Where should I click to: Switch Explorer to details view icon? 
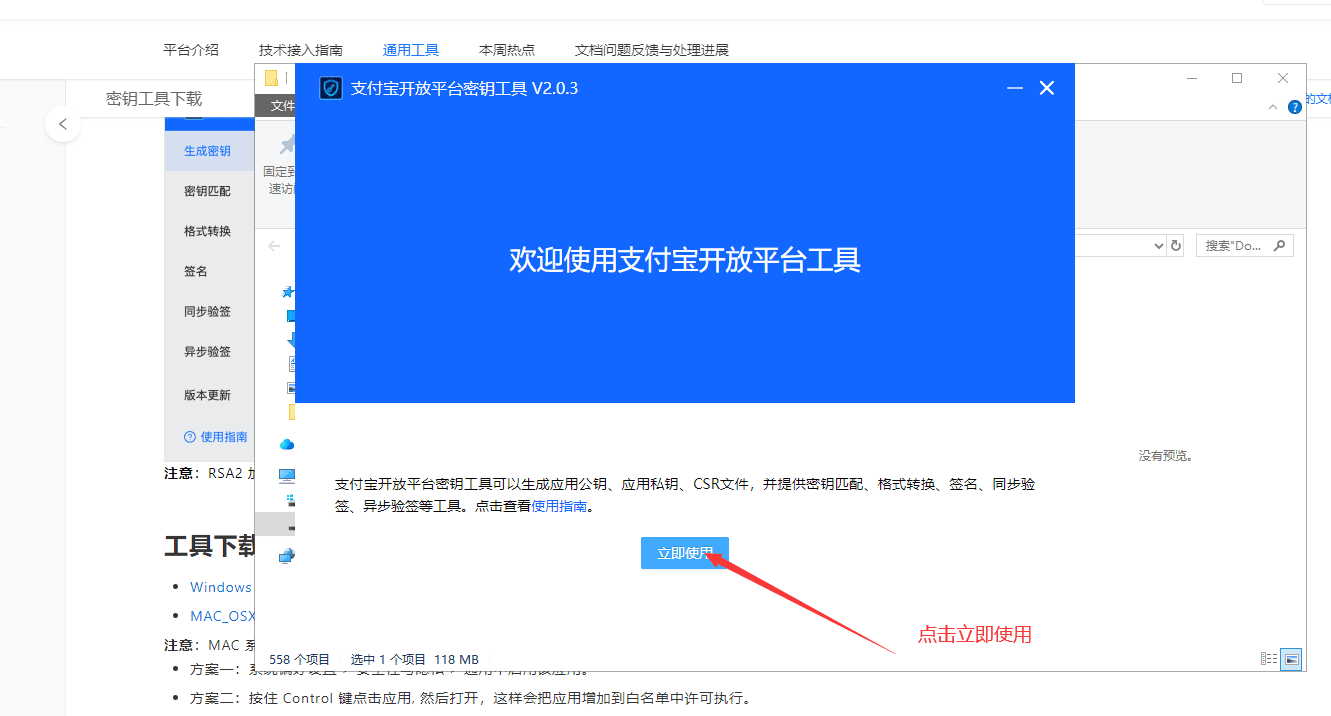[x=1269, y=659]
